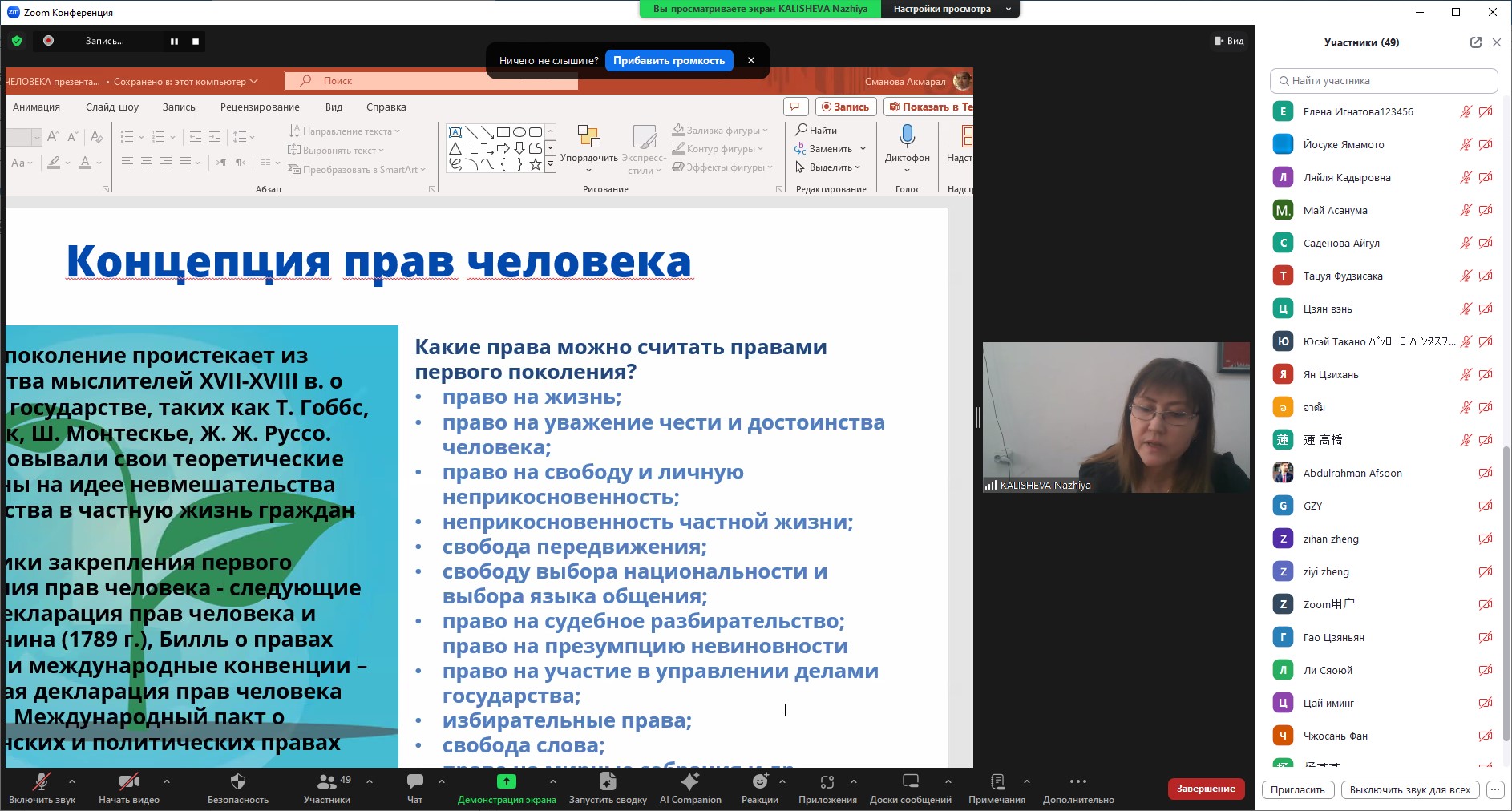Viewport: 1512px width, 811px height.
Task: Pop out the participants panel
Action: (x=1475, y=42)
